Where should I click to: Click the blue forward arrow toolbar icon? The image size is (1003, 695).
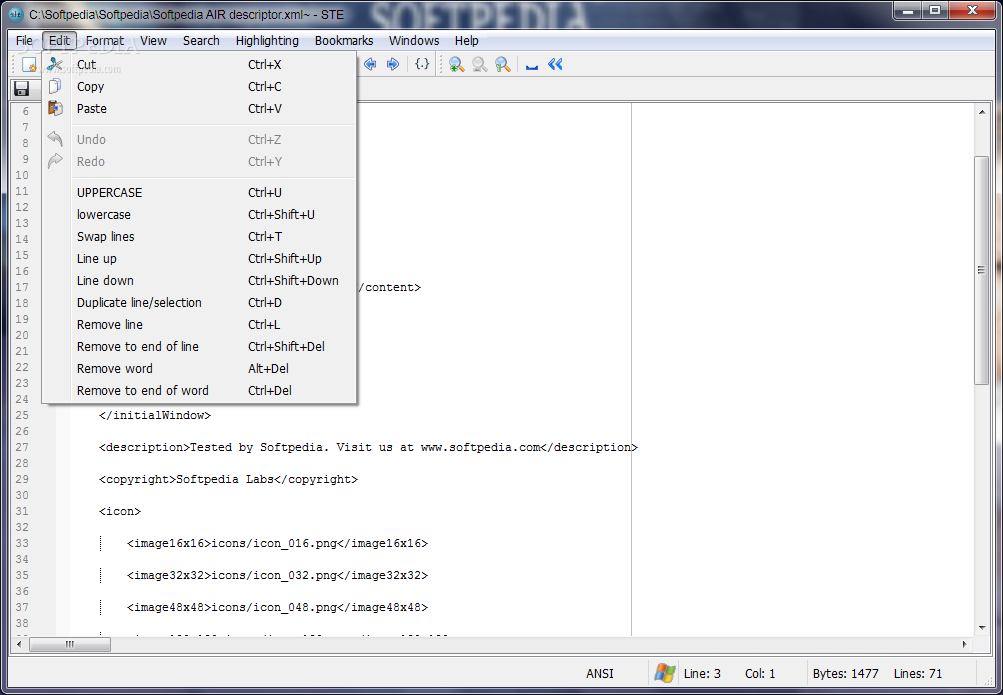[393, 64]
